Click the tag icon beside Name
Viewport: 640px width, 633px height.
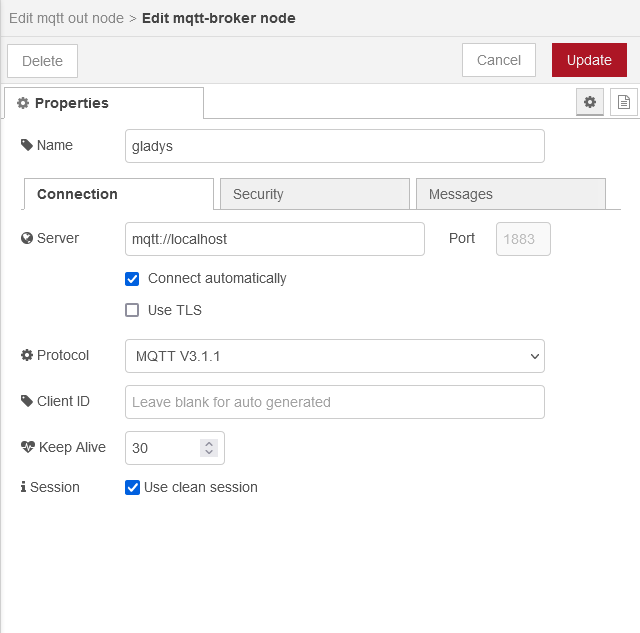(27, 145)
